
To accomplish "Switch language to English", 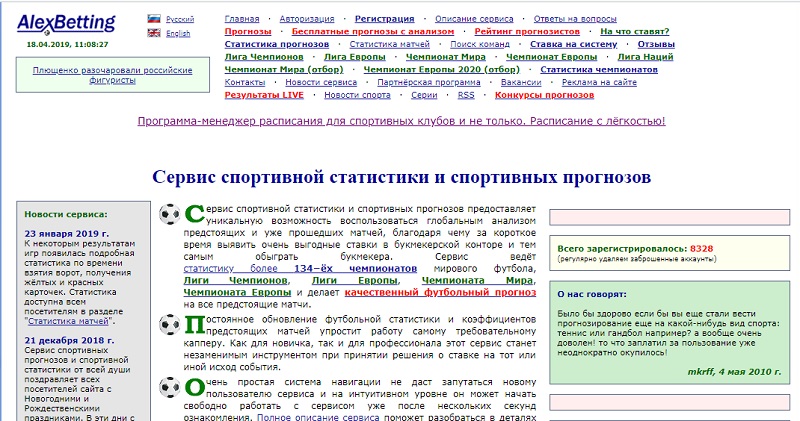I will pyautogui.click(x=178, y=33).
